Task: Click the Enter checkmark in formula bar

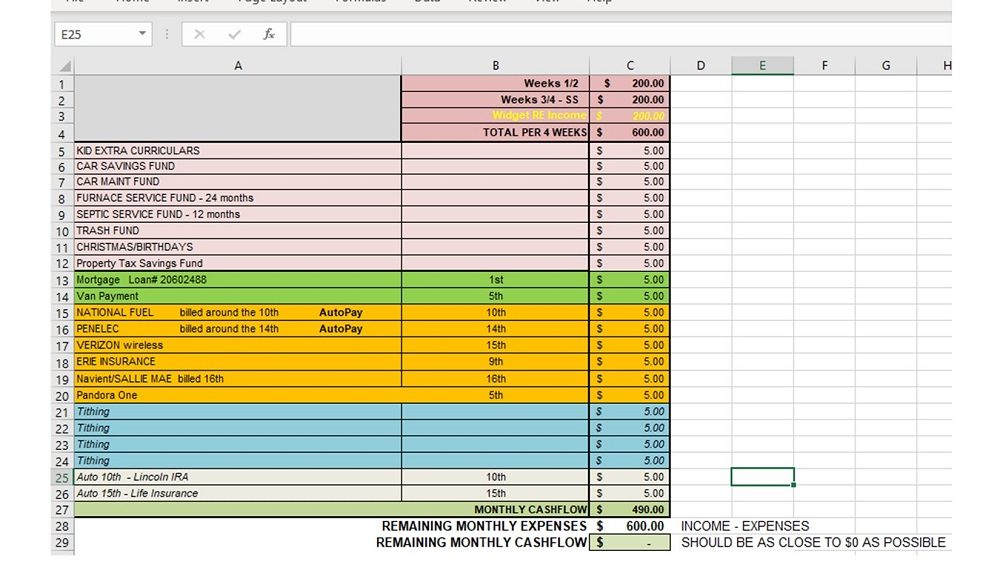Action: [235, 34]
